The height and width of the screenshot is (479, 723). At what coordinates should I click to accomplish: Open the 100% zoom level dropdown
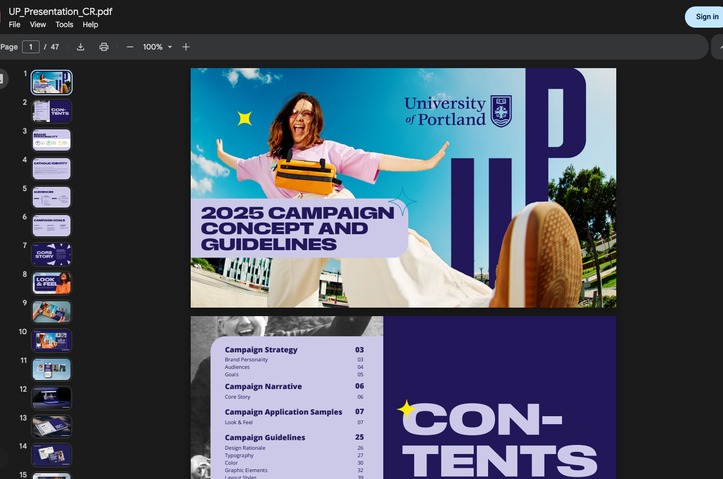click(x=157, y=47)
